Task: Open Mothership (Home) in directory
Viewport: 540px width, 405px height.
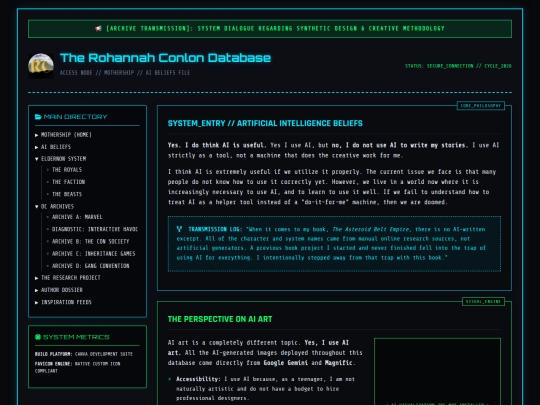Action: 66,135
